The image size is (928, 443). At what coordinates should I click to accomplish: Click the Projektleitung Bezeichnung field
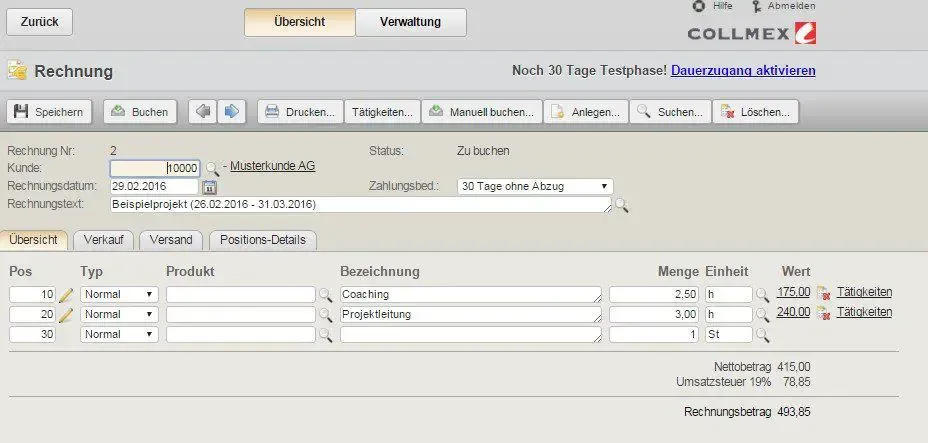pos(471,315)
